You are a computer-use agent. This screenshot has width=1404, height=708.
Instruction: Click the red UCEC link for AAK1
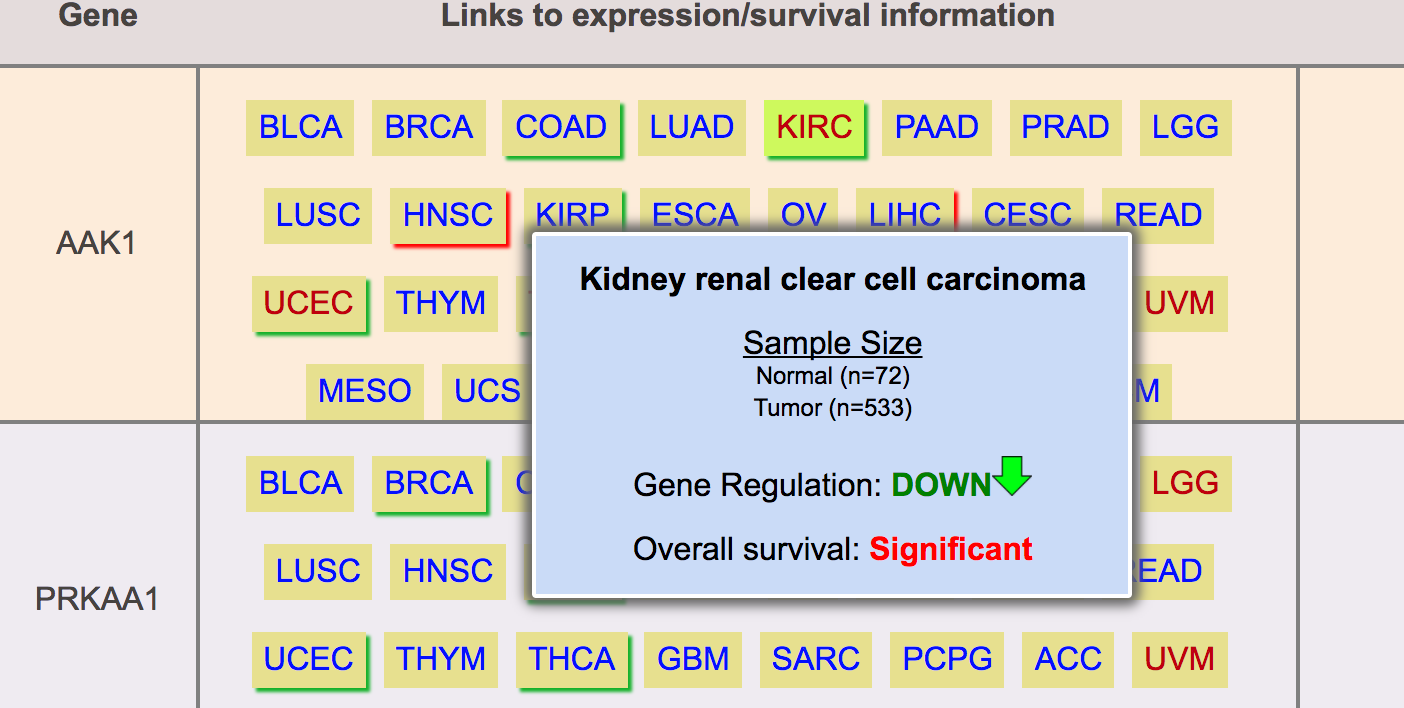pos(308,303)
